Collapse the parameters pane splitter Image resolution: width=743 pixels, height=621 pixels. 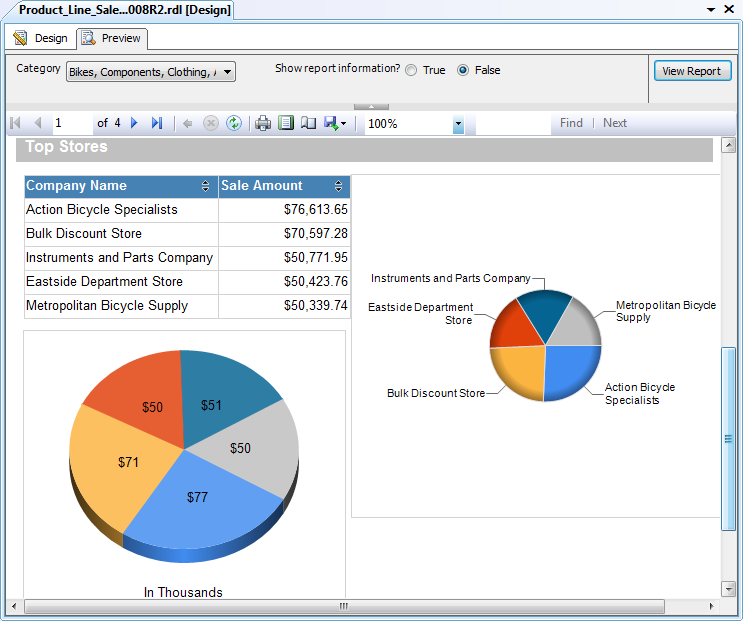pyautogui.click(x=372, y=107)
